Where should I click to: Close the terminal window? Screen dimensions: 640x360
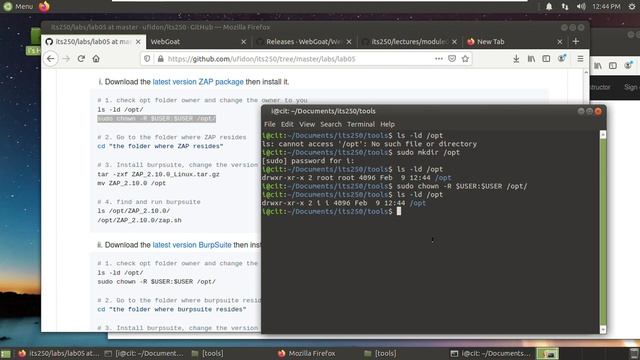point(598,111)
